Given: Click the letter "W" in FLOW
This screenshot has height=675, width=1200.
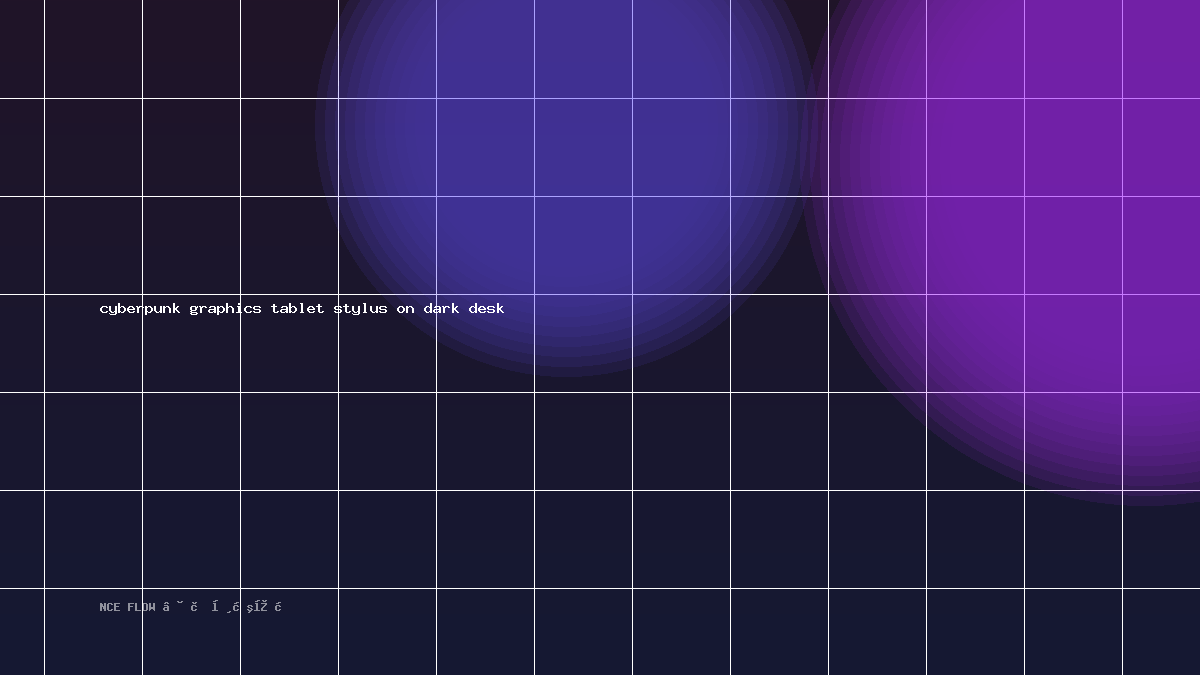Looking at the screenshot, I should [152, 607].
